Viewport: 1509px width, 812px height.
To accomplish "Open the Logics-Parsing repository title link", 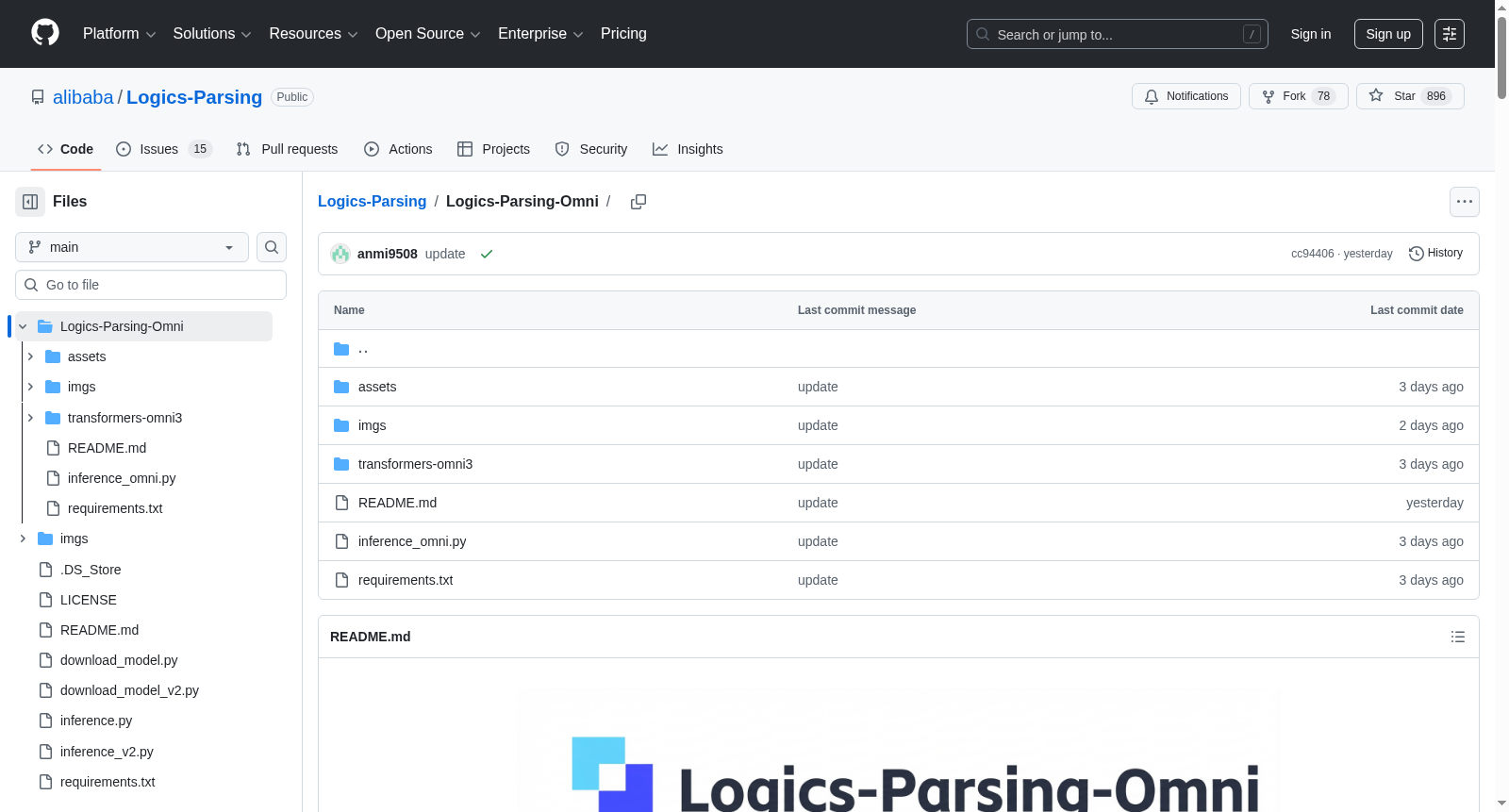I will point(194,97).
